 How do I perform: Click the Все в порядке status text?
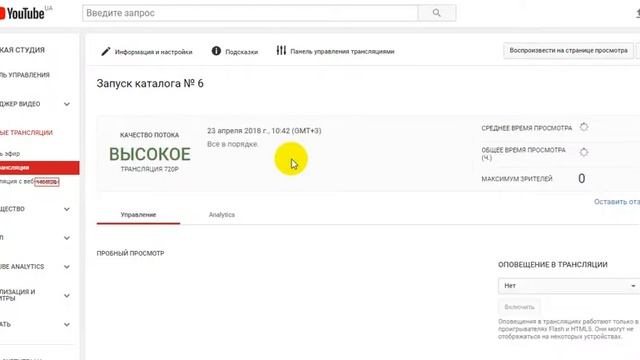[x=232, y=144]
